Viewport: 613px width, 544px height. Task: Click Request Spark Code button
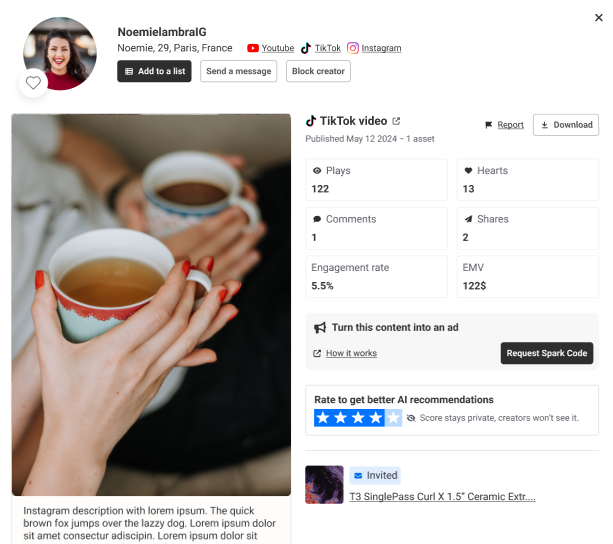(546, 353)
